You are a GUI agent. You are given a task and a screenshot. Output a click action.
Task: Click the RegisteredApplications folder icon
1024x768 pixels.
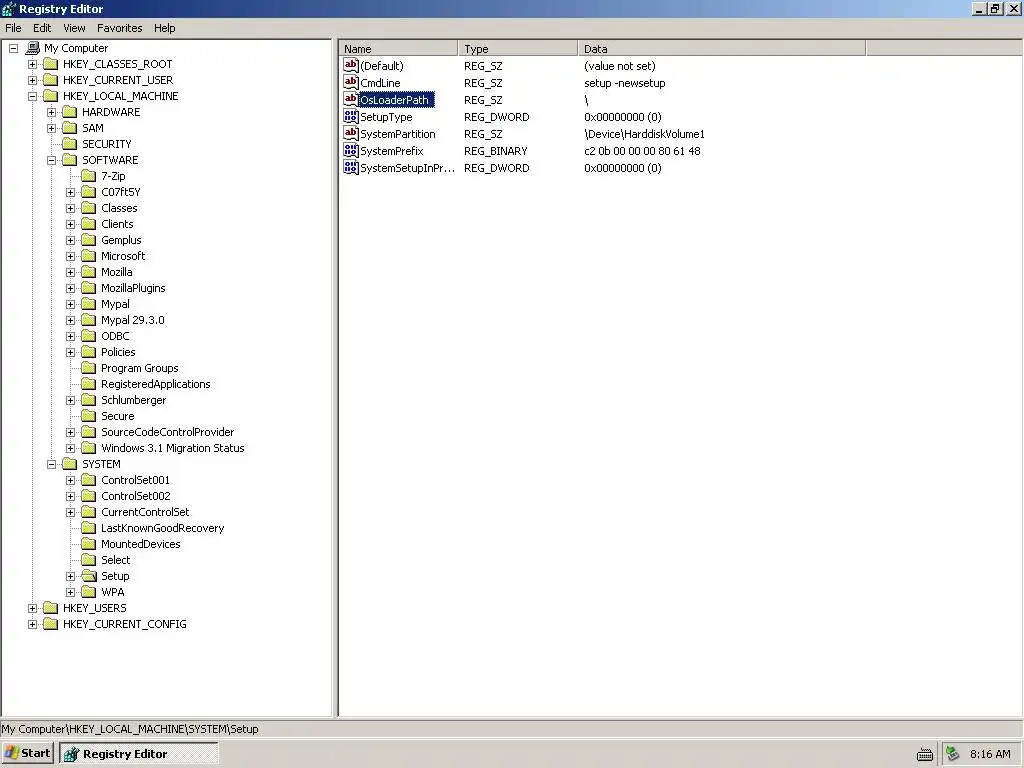[x=89, y=384]
